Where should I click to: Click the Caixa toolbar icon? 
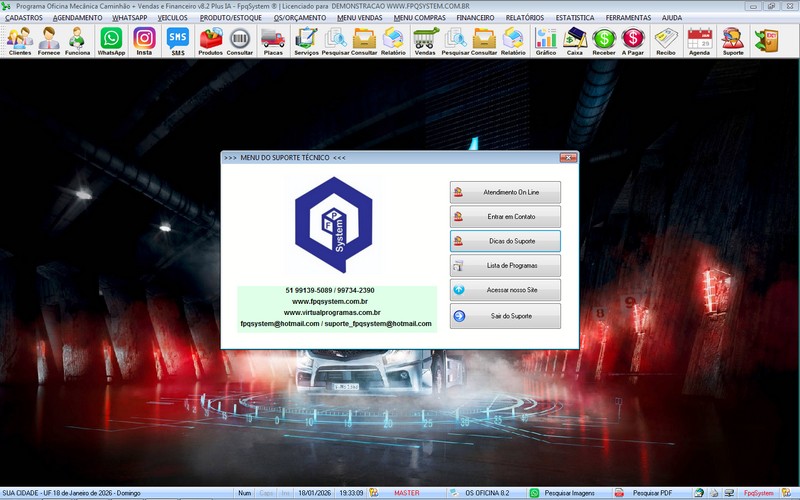tap(575, 41)
